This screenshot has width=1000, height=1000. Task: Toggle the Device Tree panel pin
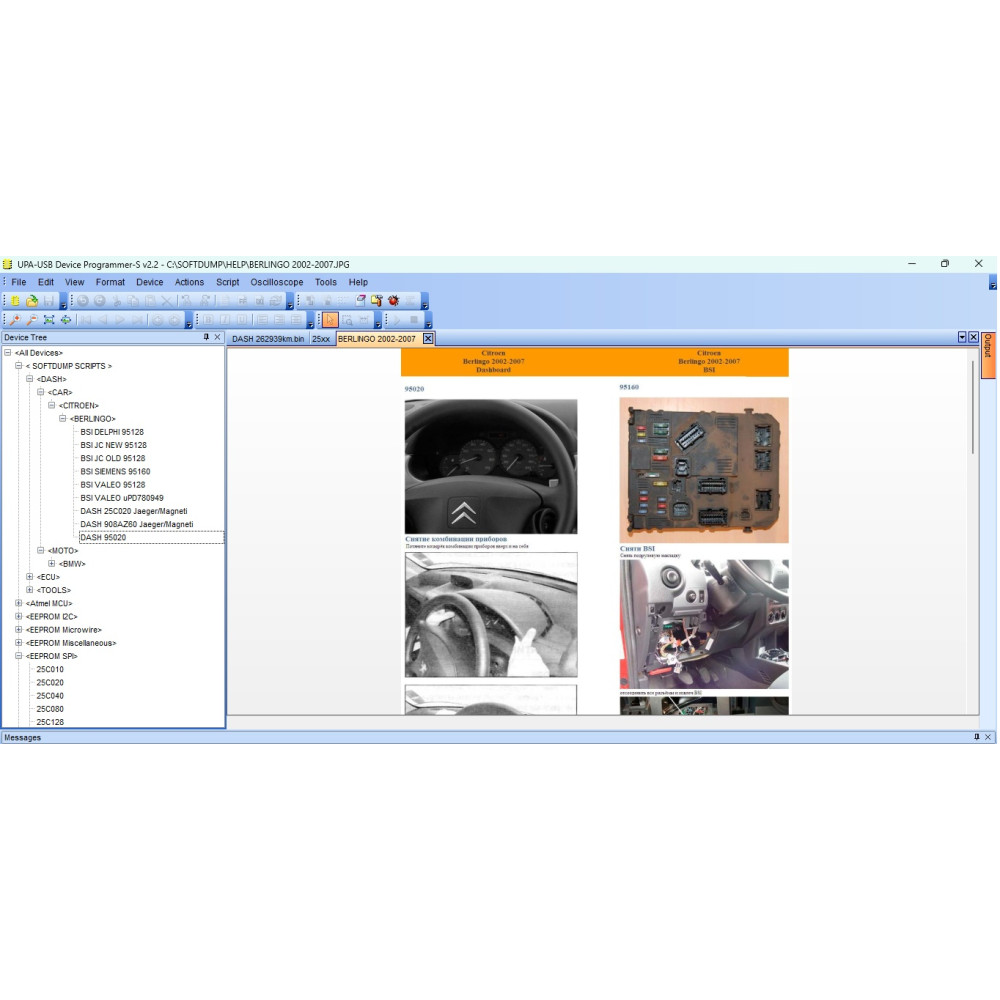point(206,337)
